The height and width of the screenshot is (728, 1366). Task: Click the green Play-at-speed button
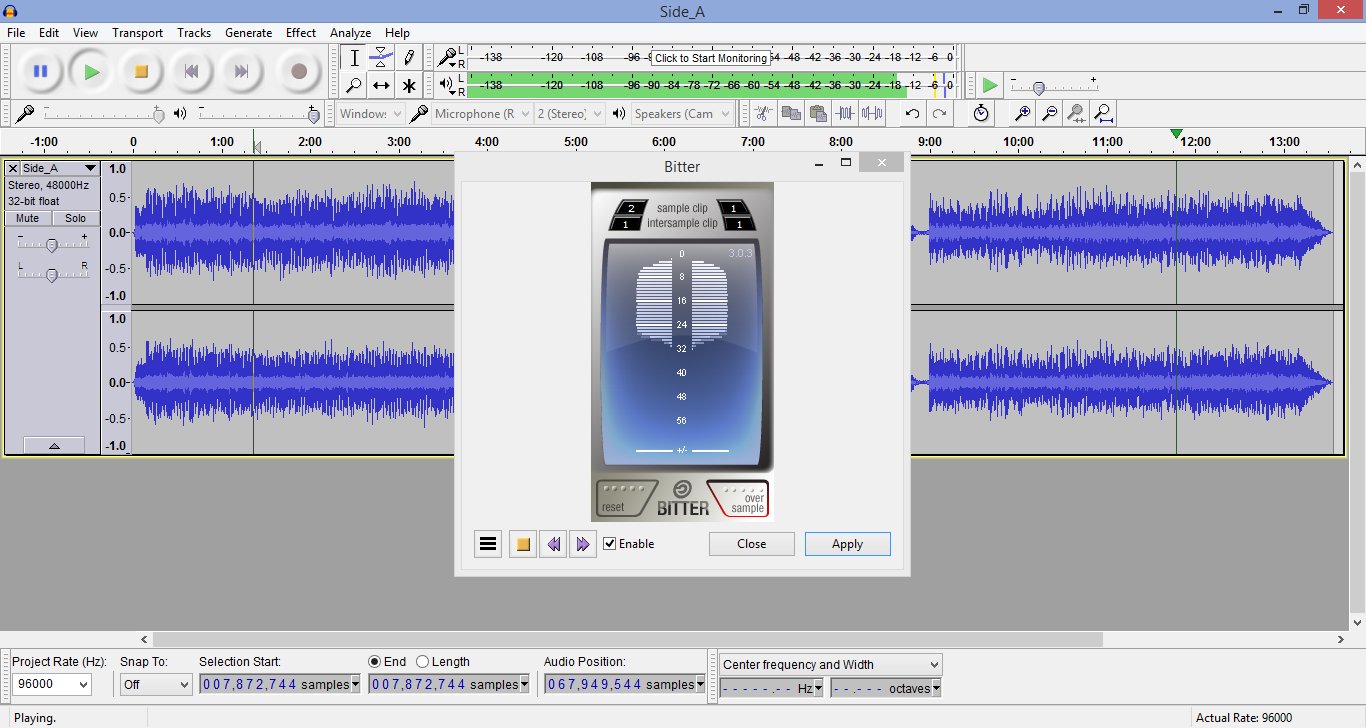tap(989, 85)
